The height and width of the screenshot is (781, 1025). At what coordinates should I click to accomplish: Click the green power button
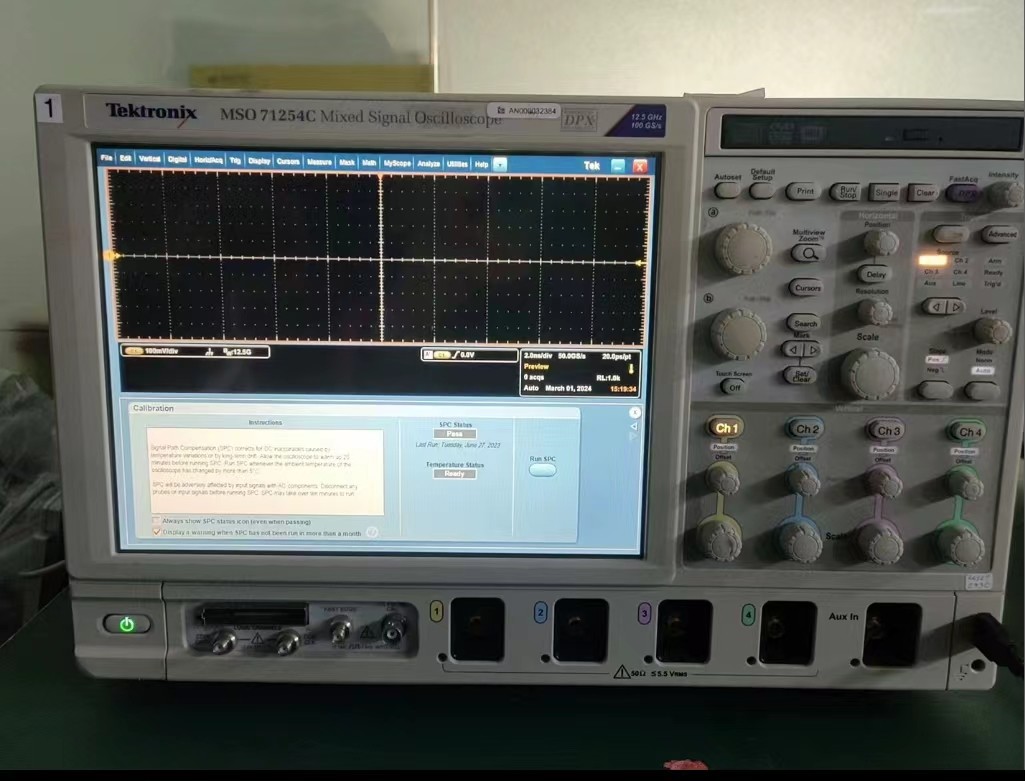[x=127, y=624]
